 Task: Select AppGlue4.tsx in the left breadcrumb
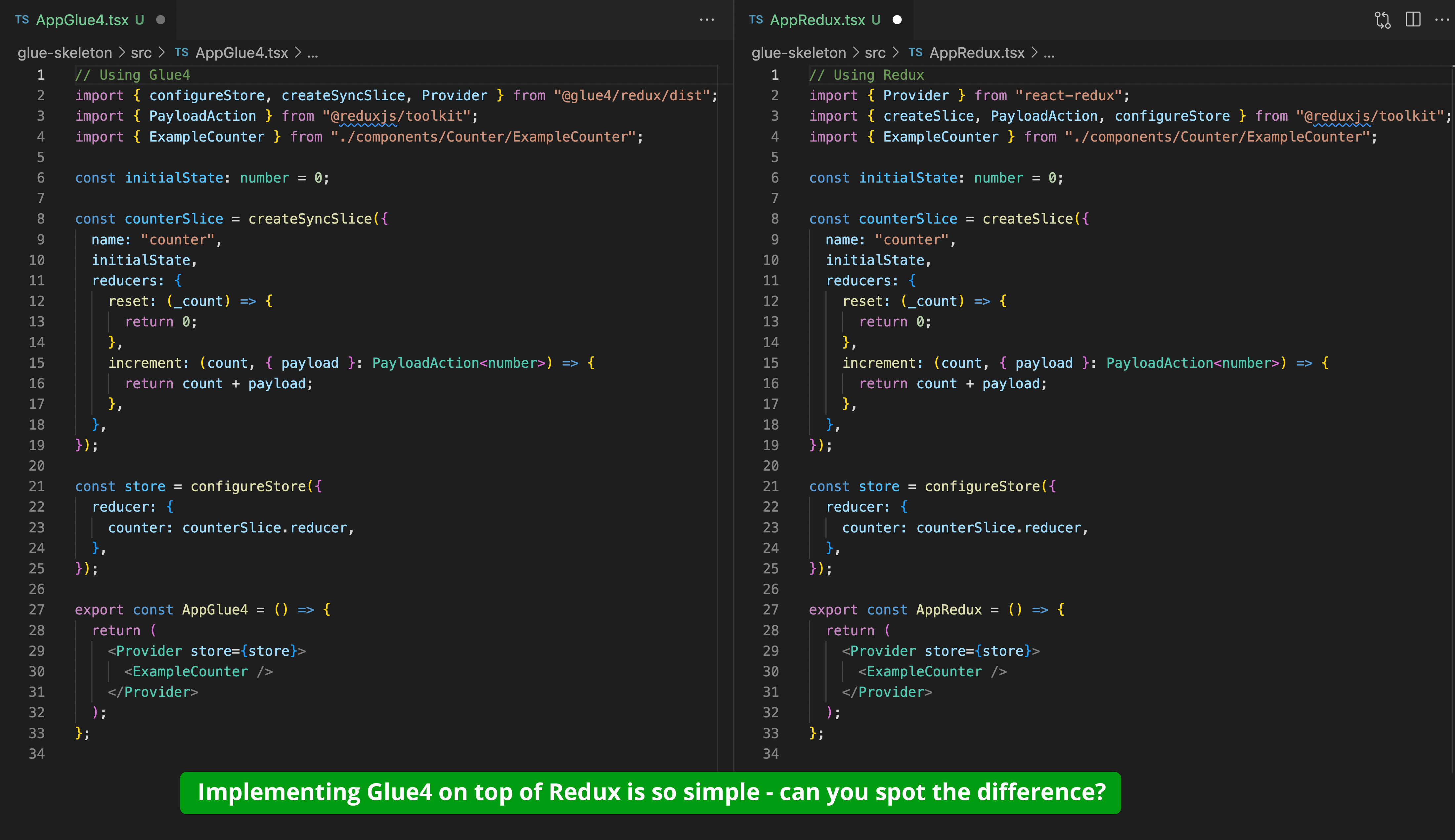(241, 53)
